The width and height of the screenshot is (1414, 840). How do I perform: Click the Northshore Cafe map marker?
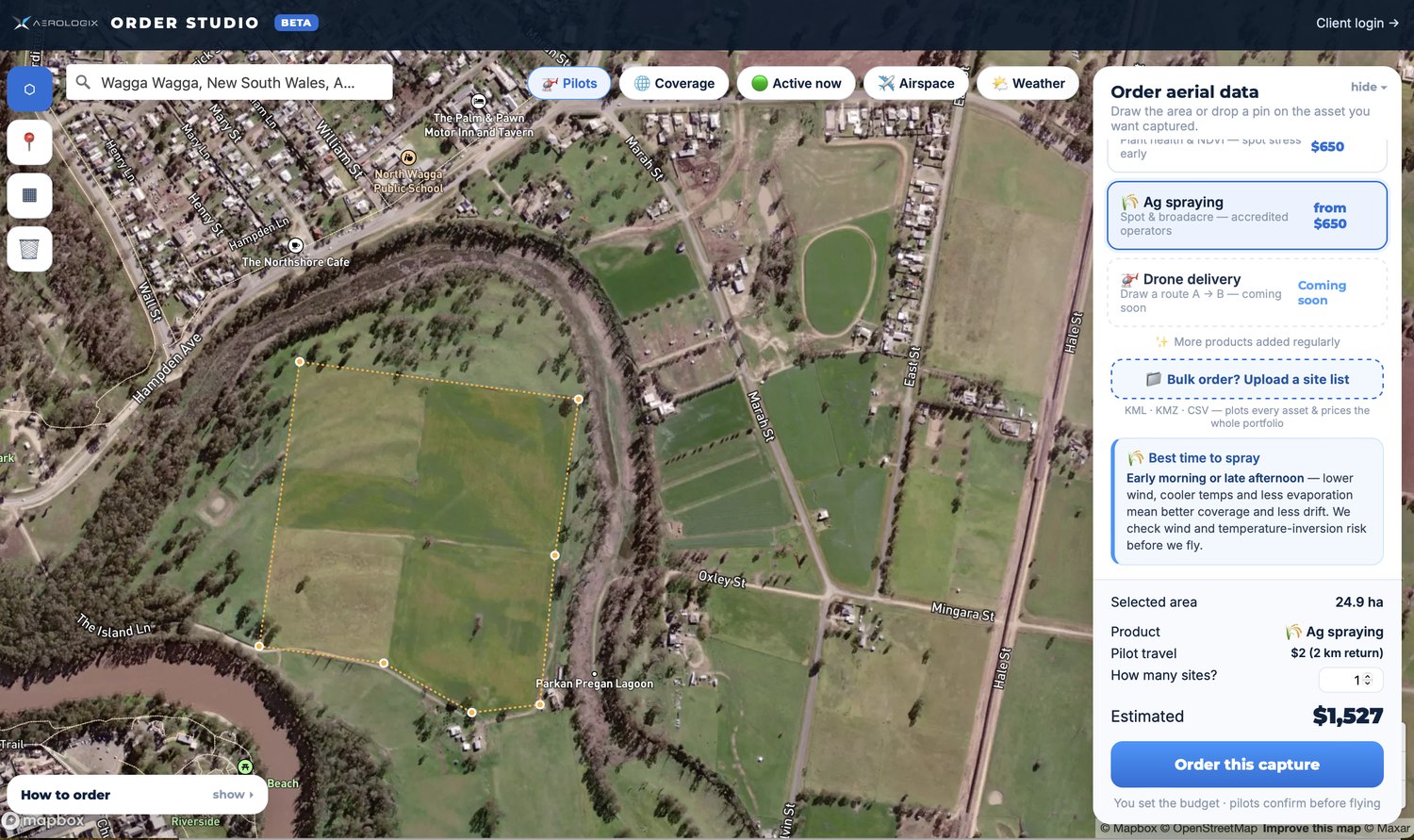[295, 245]
